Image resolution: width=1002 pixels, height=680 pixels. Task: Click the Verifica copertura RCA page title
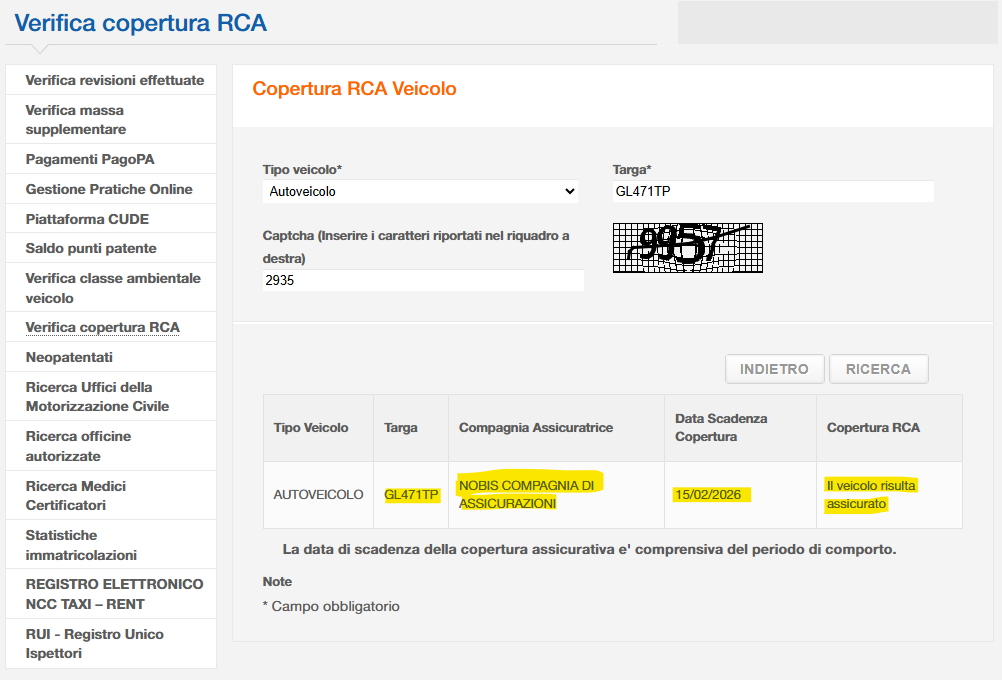(141, 23)
